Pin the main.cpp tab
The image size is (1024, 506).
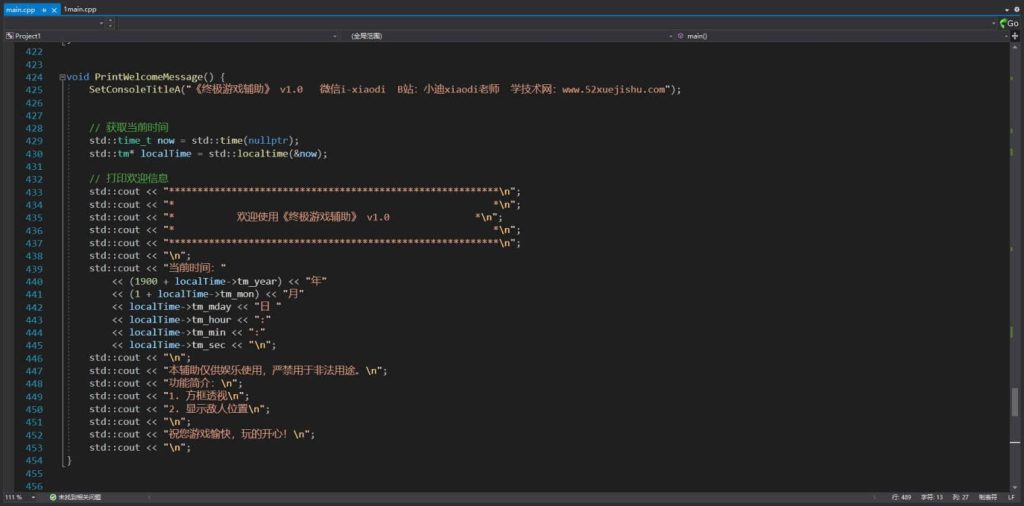click(44, 9)
